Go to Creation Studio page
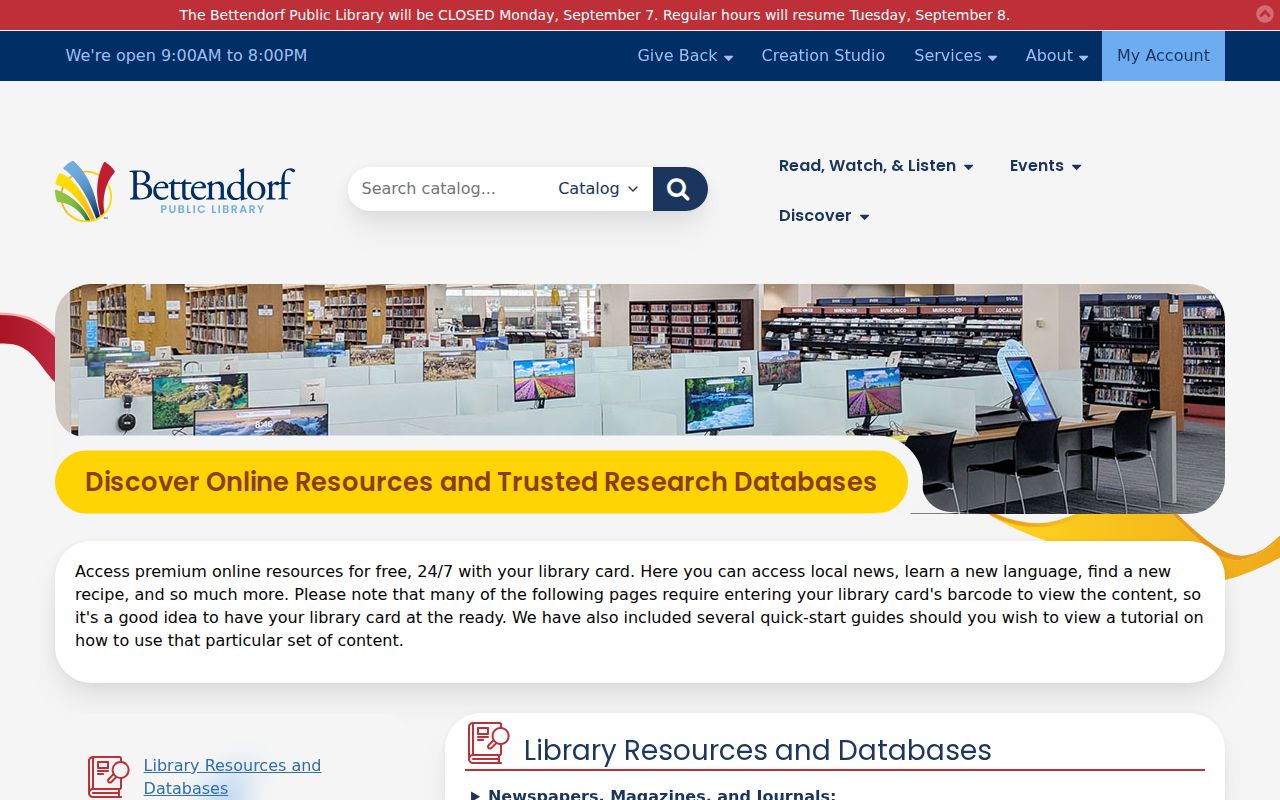The height and width of the screenshot is (800, 1280). [823, 56]
